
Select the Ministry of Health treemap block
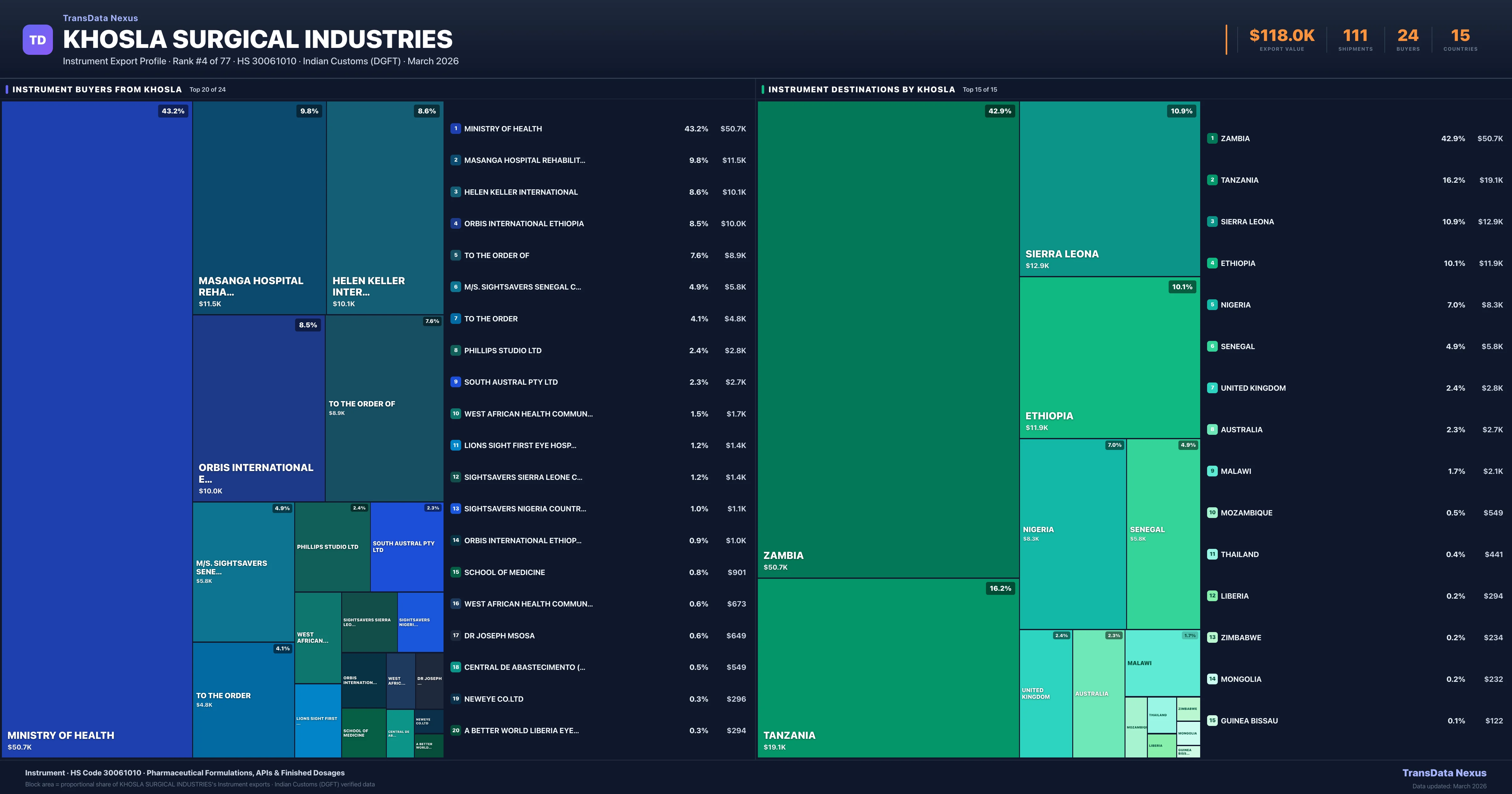97,429
